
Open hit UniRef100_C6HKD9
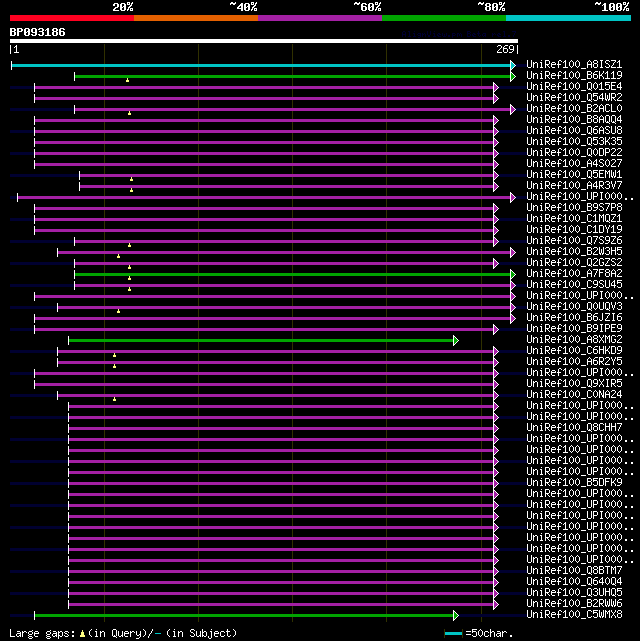[574, 351]
